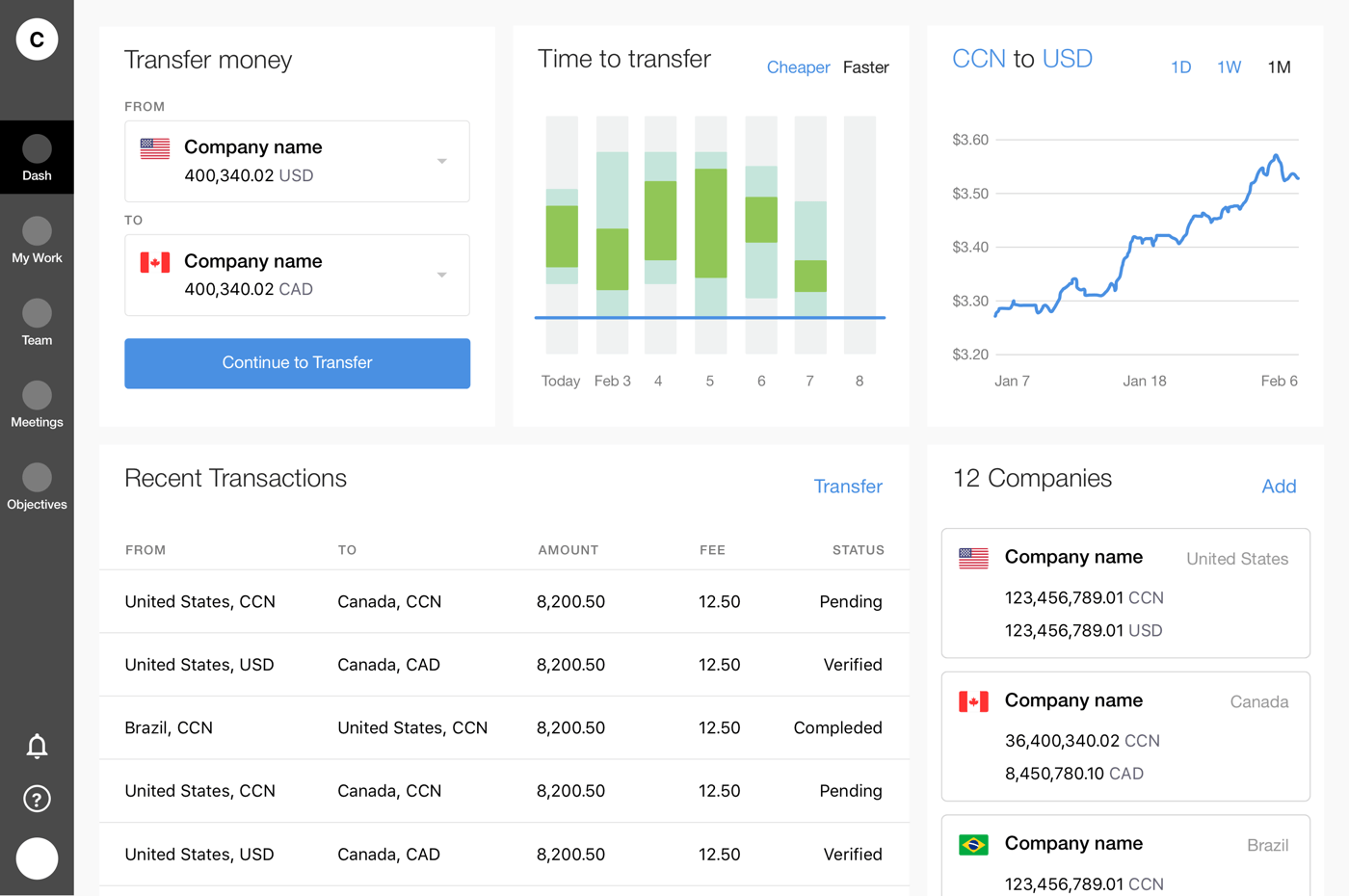The image size is (1349, 896).
Task: Select the bar for day 7
Action: (810, 235)
